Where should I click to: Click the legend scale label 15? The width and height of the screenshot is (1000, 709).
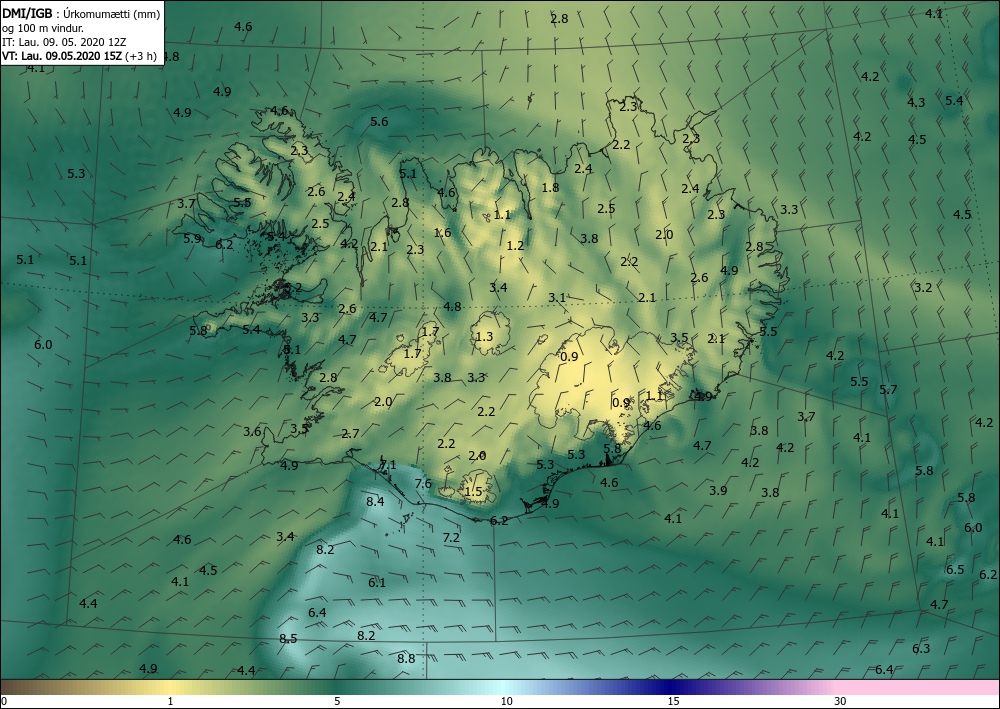click(673, 701)
